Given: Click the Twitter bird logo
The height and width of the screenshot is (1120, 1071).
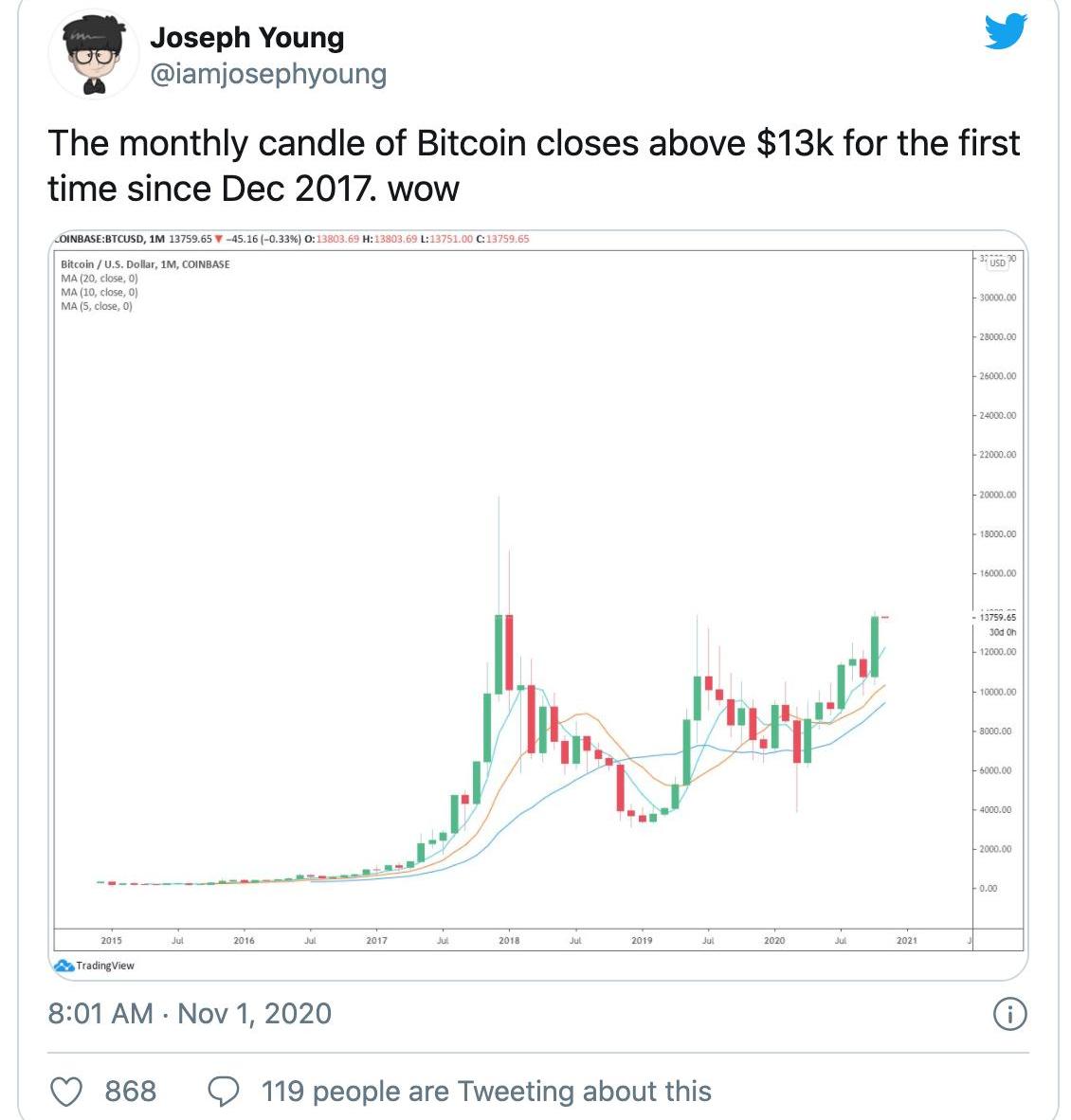Looking at the screenshot, I should 1006,32.
